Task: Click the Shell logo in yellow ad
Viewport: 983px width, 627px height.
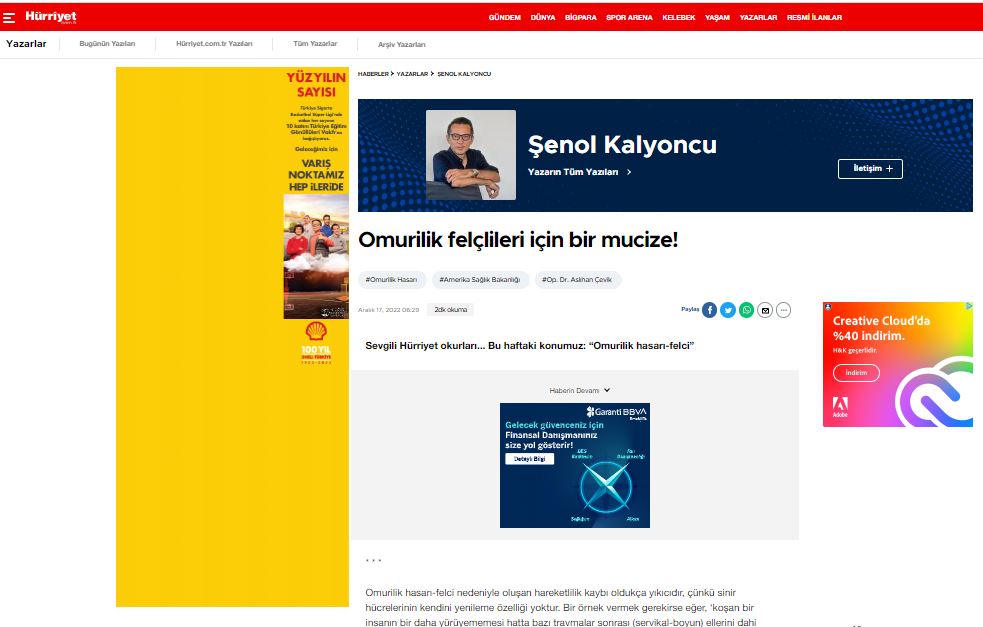Action: (x=316, y=332)
